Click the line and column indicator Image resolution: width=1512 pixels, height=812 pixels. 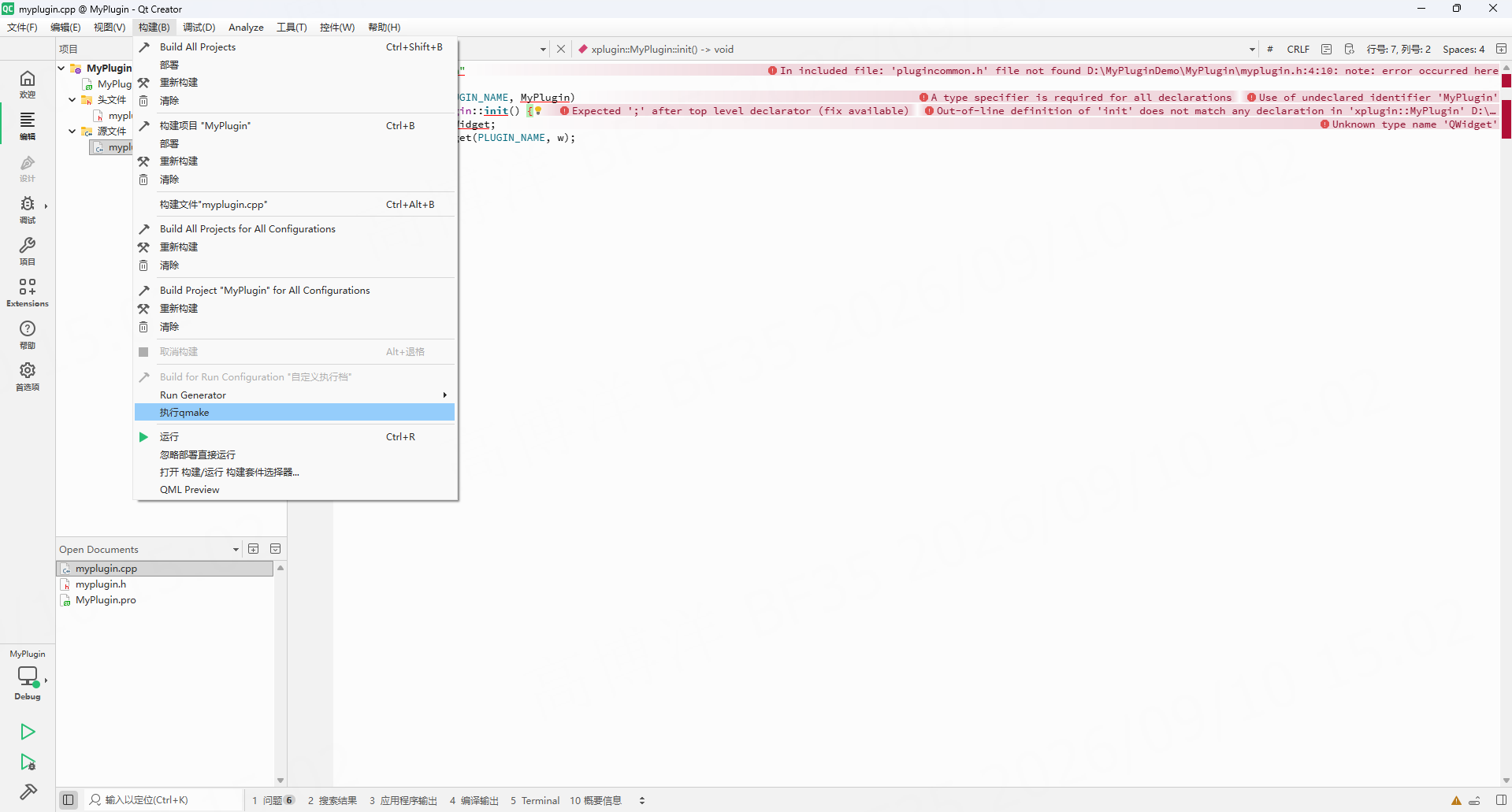point(1399,49)
